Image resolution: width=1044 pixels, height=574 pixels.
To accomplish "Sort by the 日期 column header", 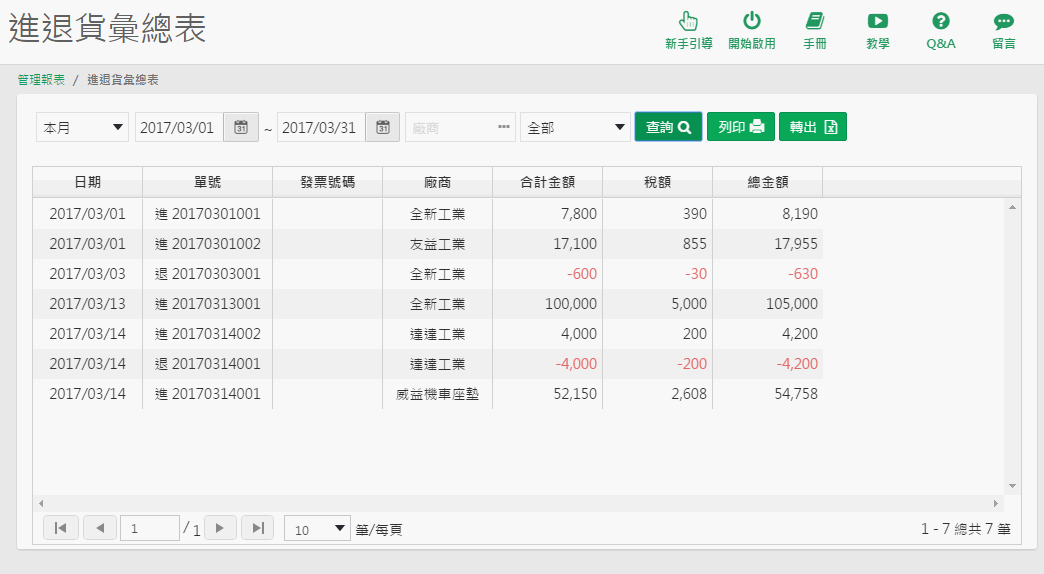I will tap(87, 182).
